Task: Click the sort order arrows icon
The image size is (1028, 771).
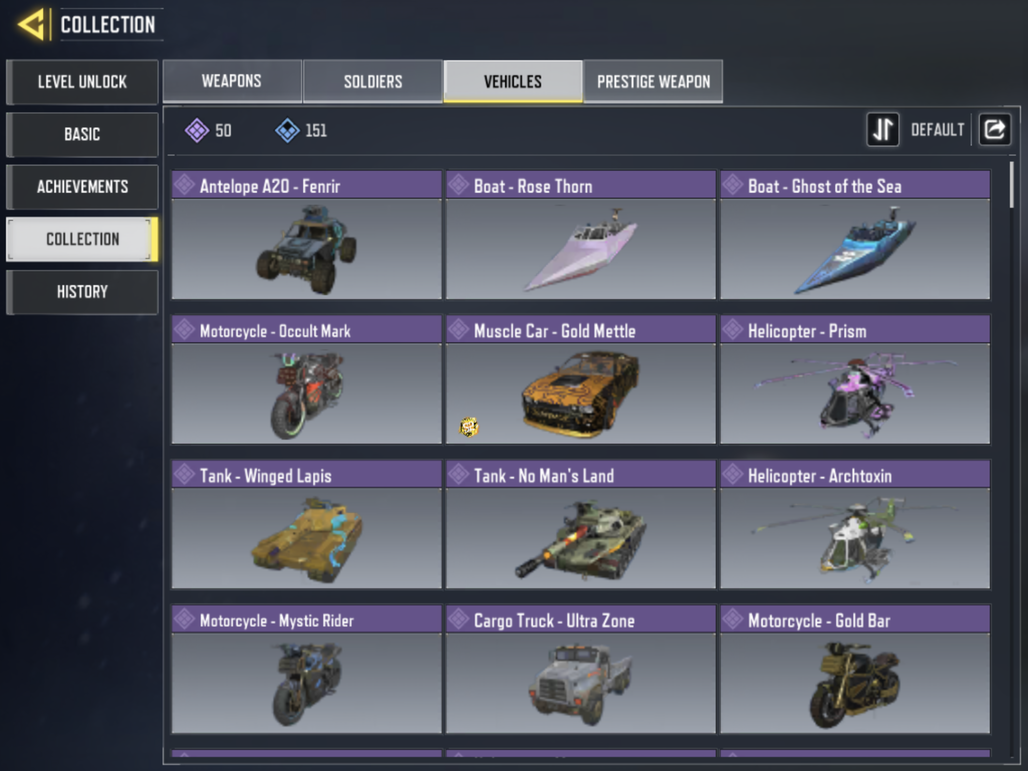Action: (x=882, y=129)
